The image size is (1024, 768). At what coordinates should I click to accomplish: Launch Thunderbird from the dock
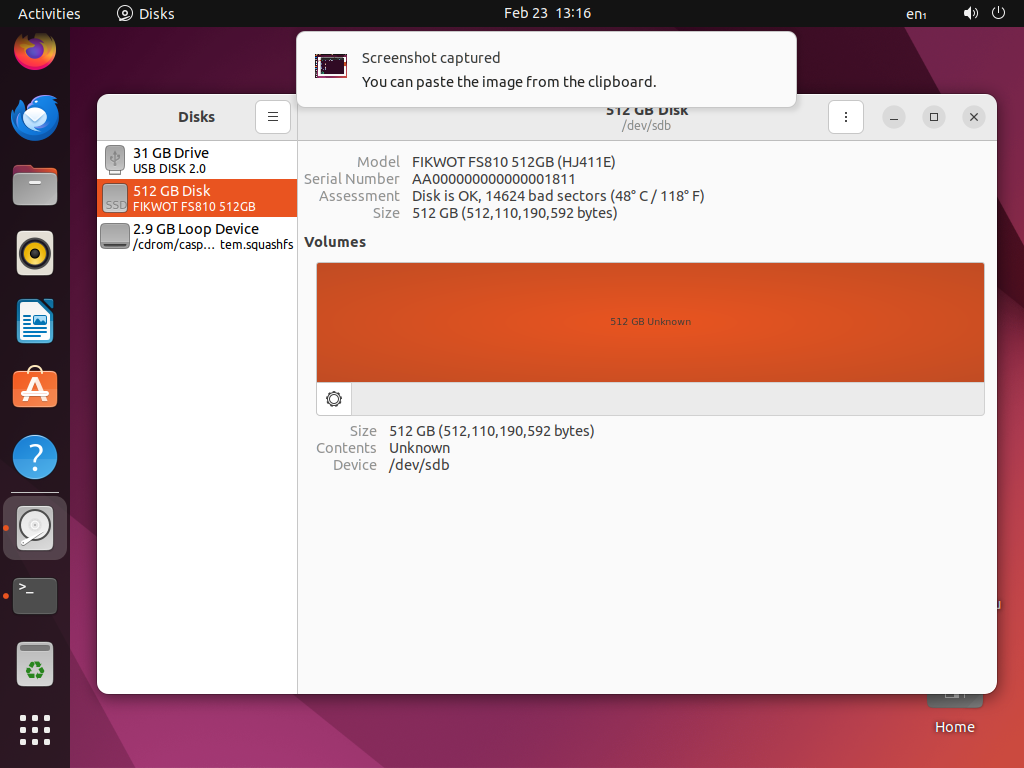point(35,118)
